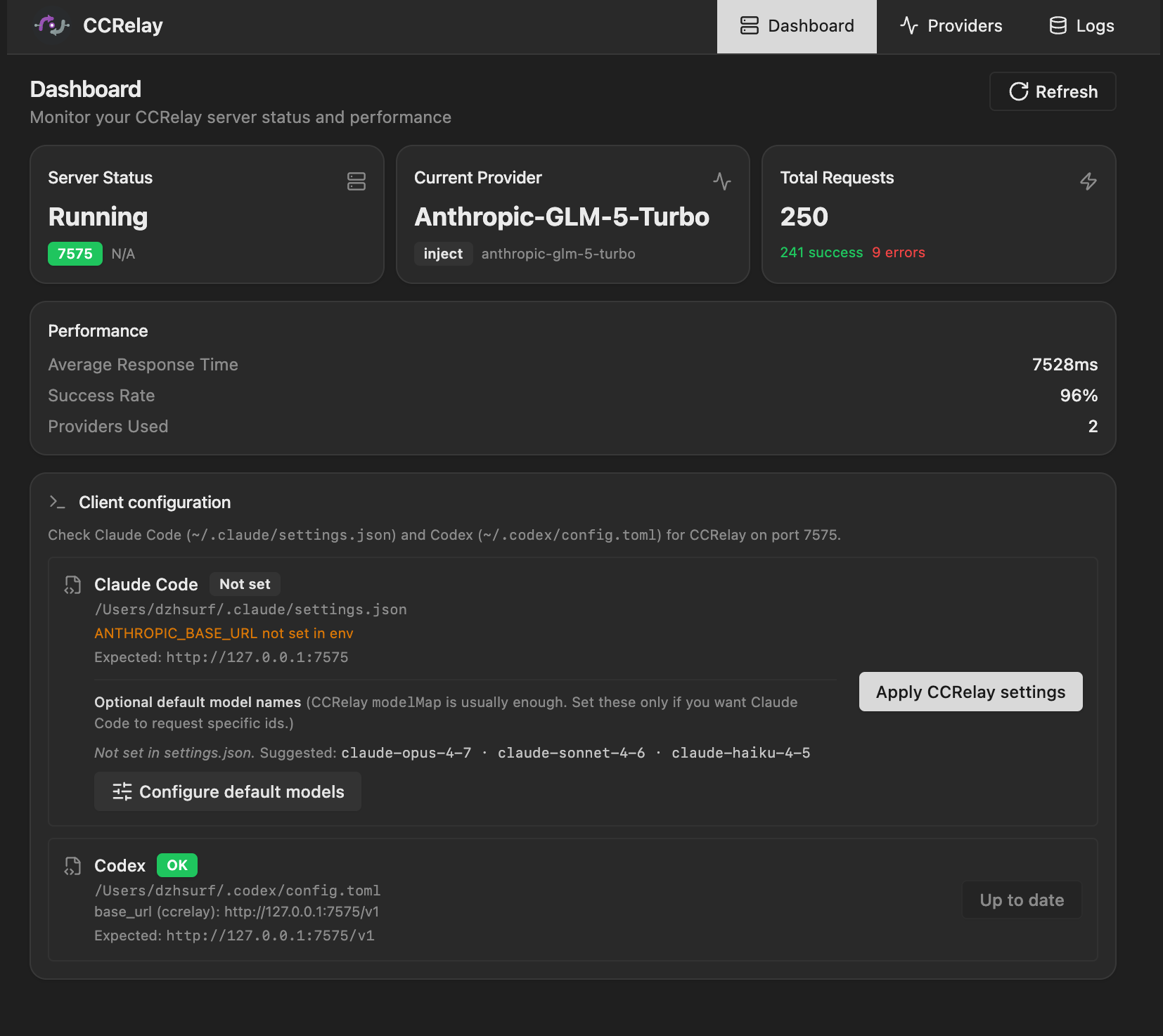
Task: Click the CCRelay logo icon
Action: point(52,26)
